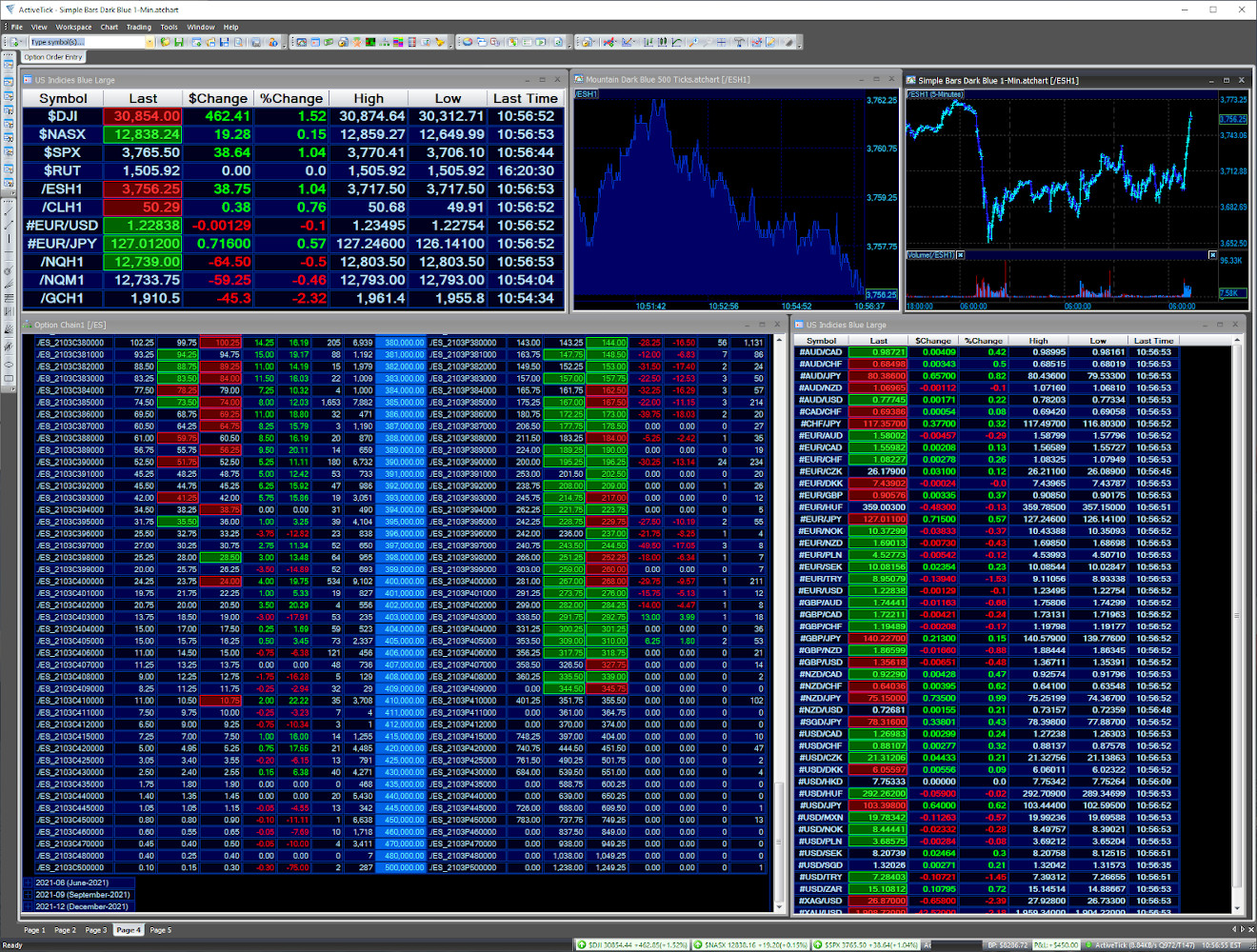Select the rectangle drawing tool
This screenshot has height=952, width=1257.
(9, 378)
